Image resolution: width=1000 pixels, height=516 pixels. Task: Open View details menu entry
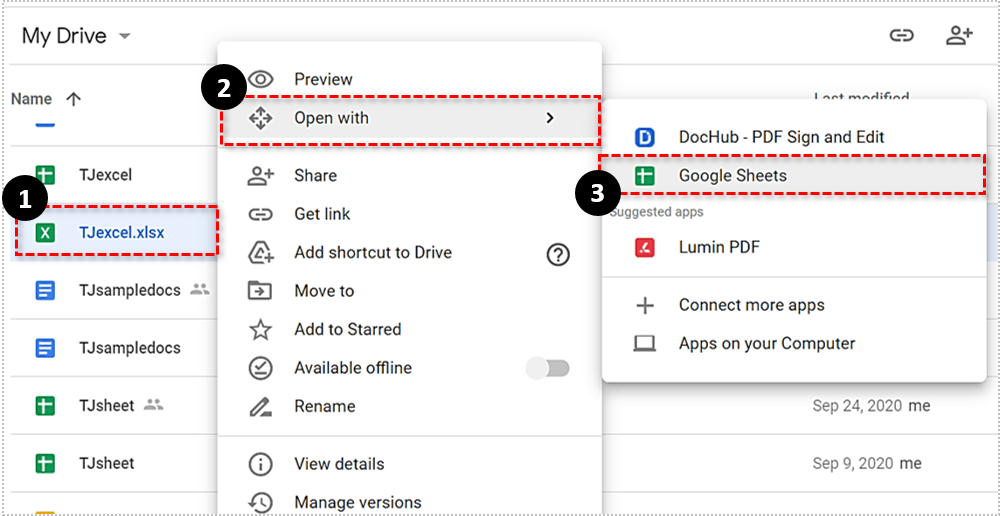pos(338,464)
